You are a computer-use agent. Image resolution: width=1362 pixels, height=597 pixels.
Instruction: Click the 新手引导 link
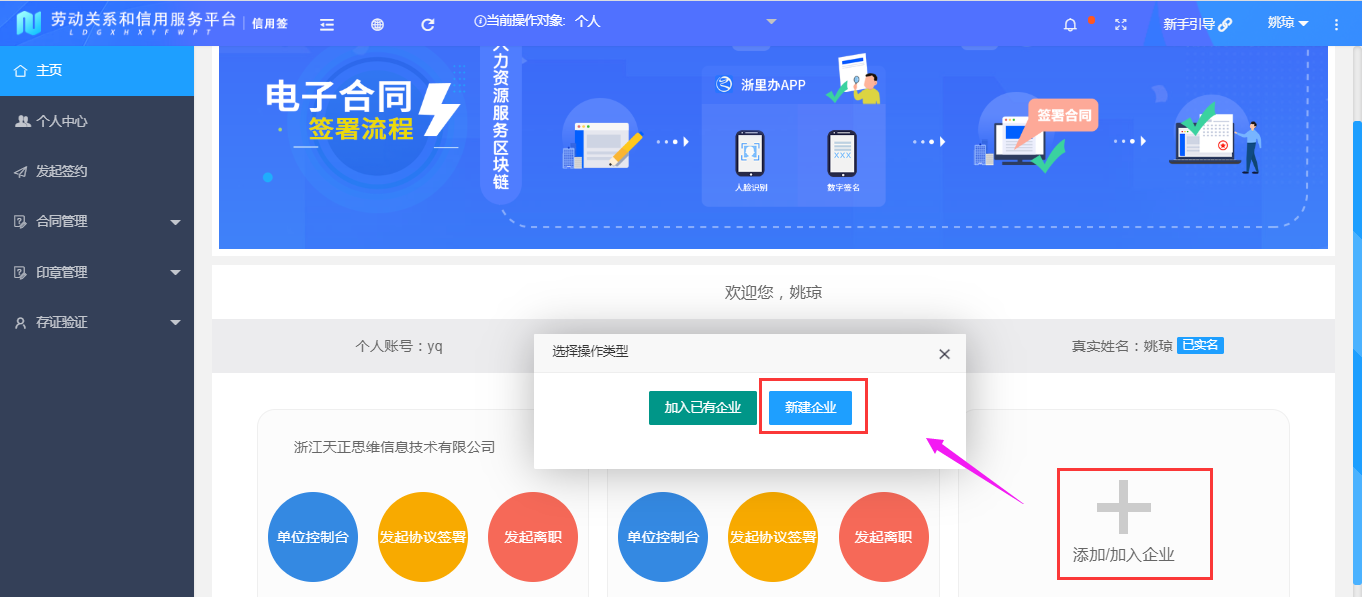pos(1197,24)
